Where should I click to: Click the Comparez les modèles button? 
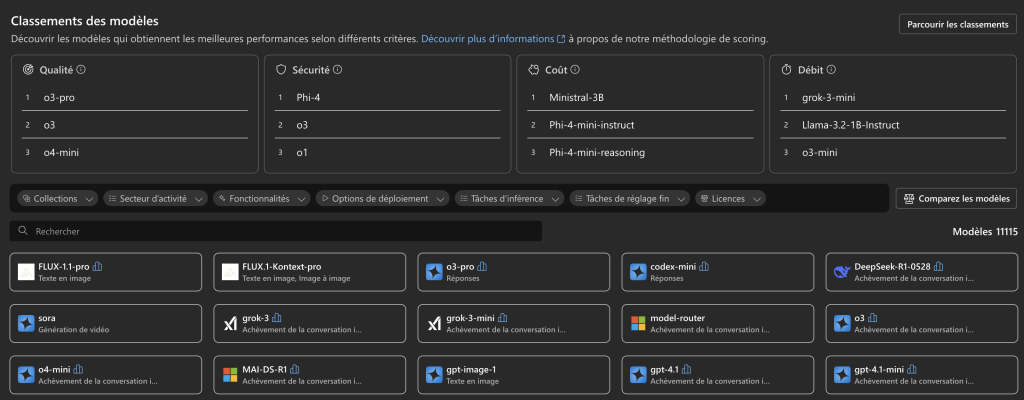click(956, 199)
